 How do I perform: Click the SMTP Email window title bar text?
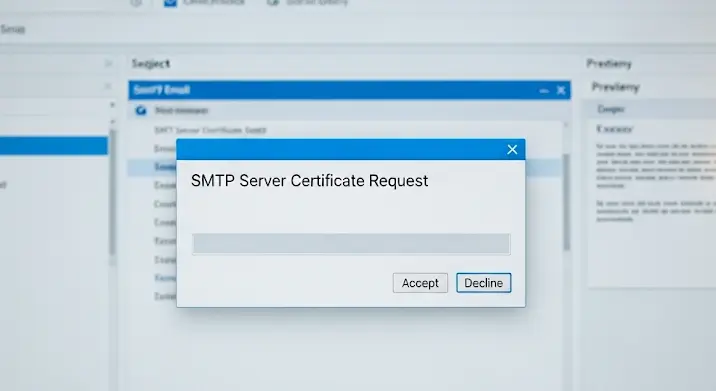(162, 90)
